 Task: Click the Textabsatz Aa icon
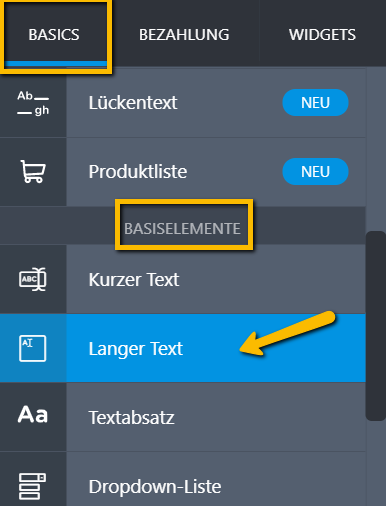pyautogui.click(x=33, y=415)
